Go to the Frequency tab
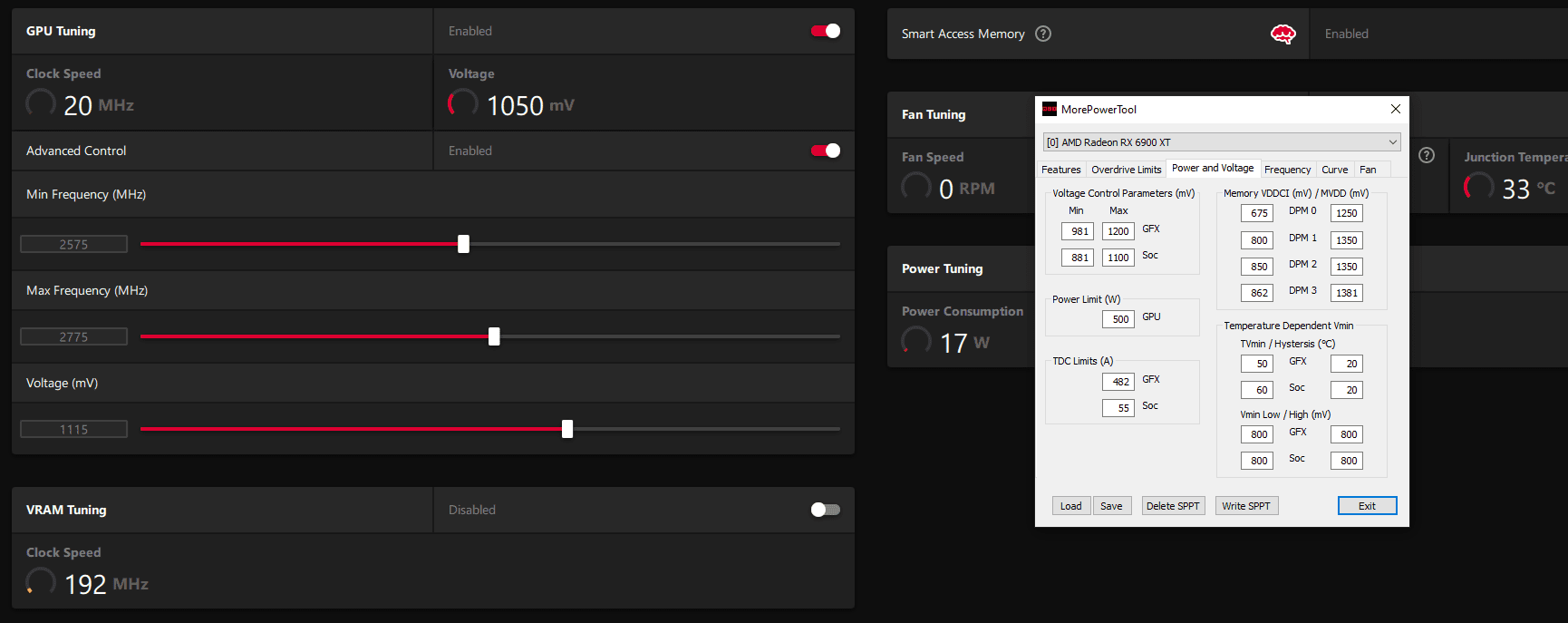 pyautogui.click(x=1287, y=170)
